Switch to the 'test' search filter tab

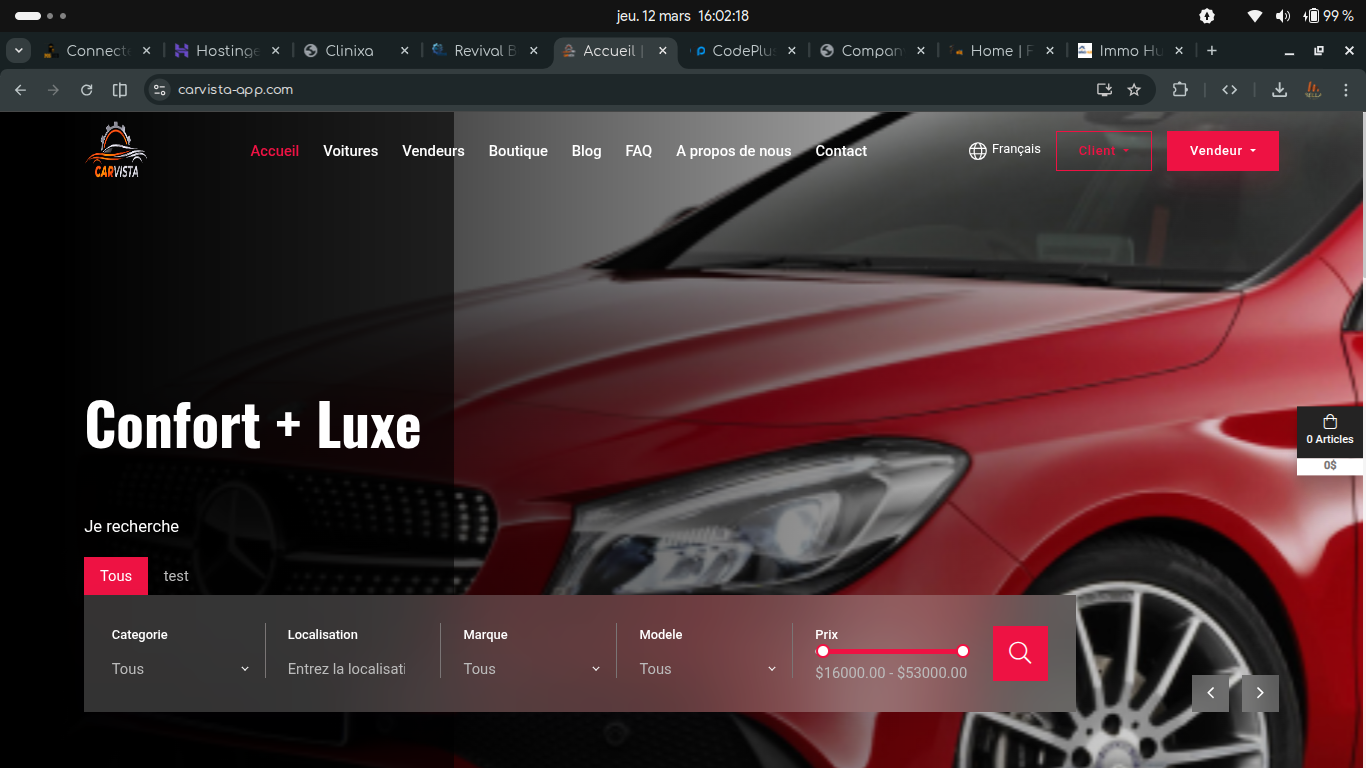(x=176, y=576)
